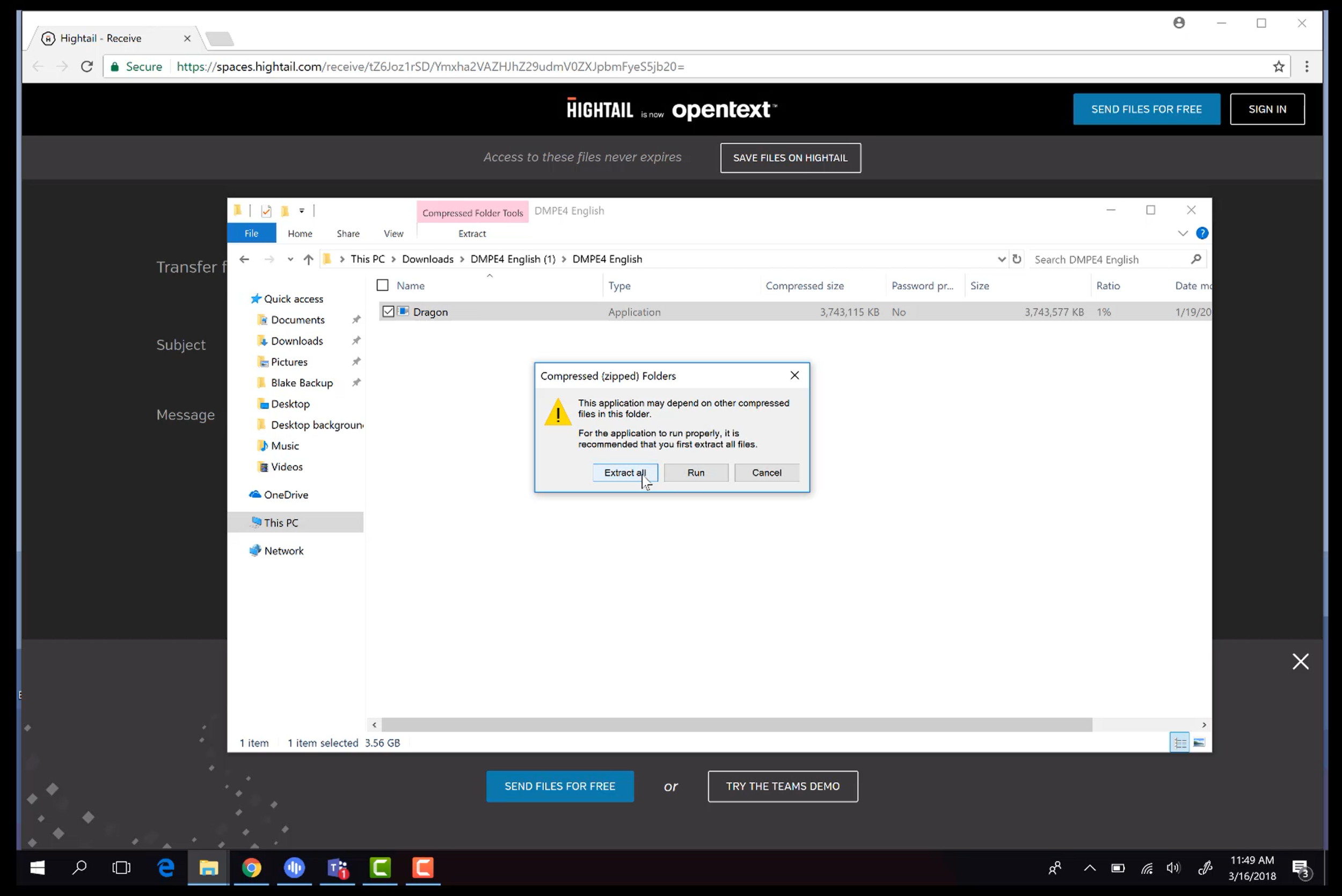Image resolution: width=1342 pixels, height=896 pixels.
Task: Open Task View on the taskbar
Action: (121, 868)
